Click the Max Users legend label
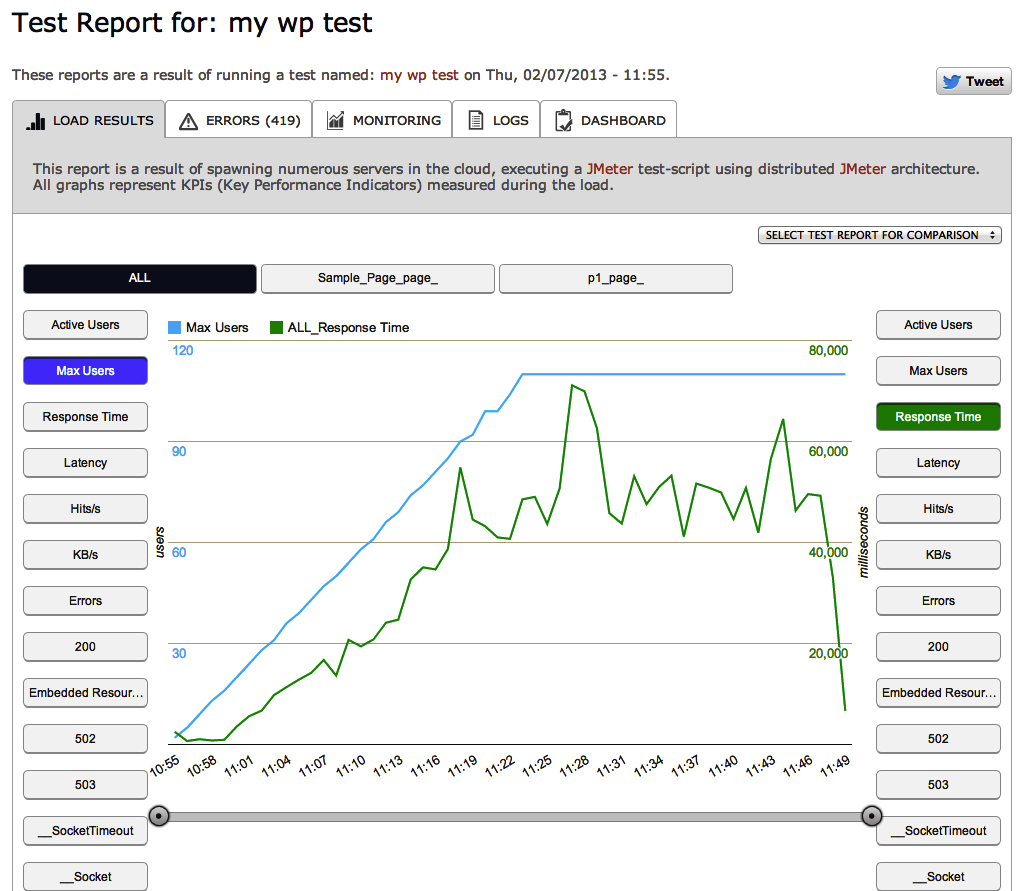1021x891 pixels. pos(217,328)
